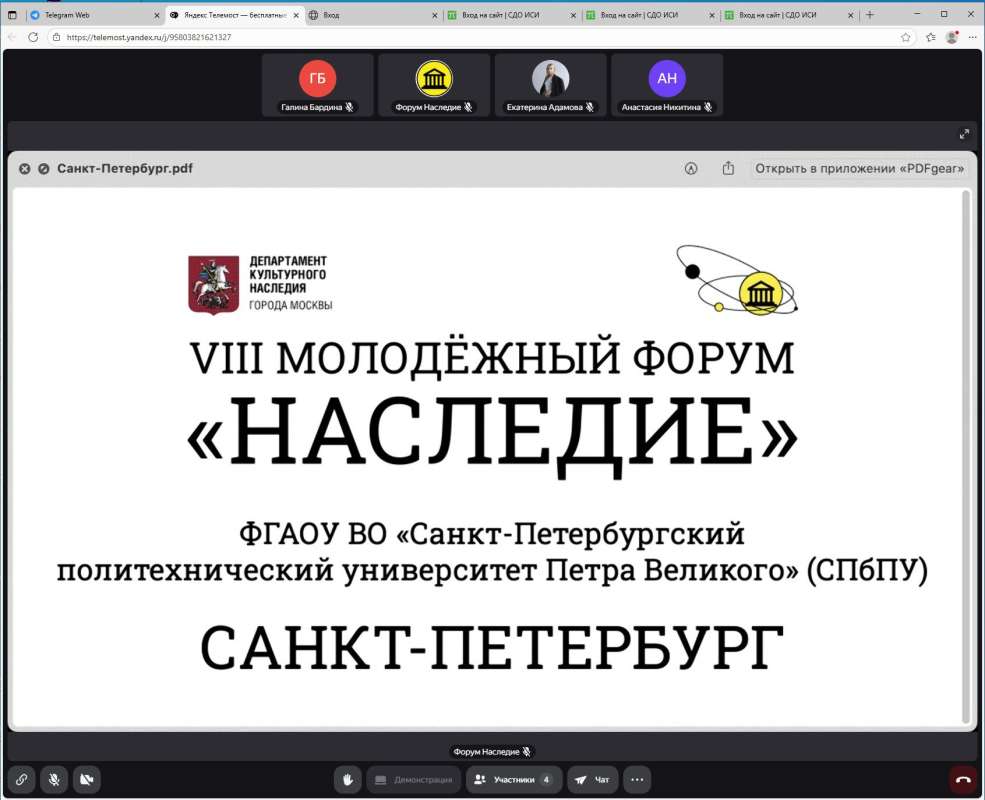End the call with red hang-up button
The image size is (985, 800).
962,779
